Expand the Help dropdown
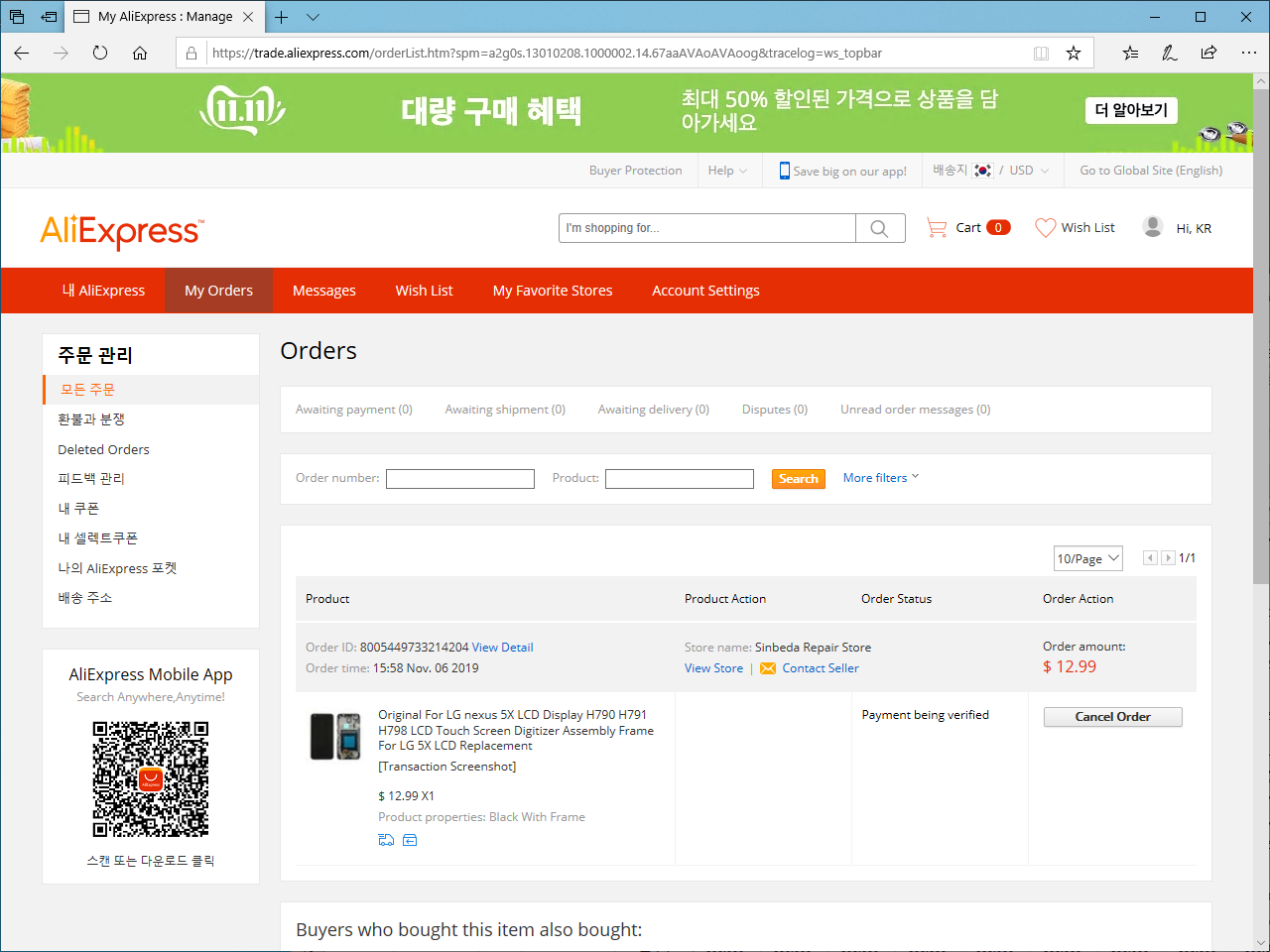 [727, 171]
